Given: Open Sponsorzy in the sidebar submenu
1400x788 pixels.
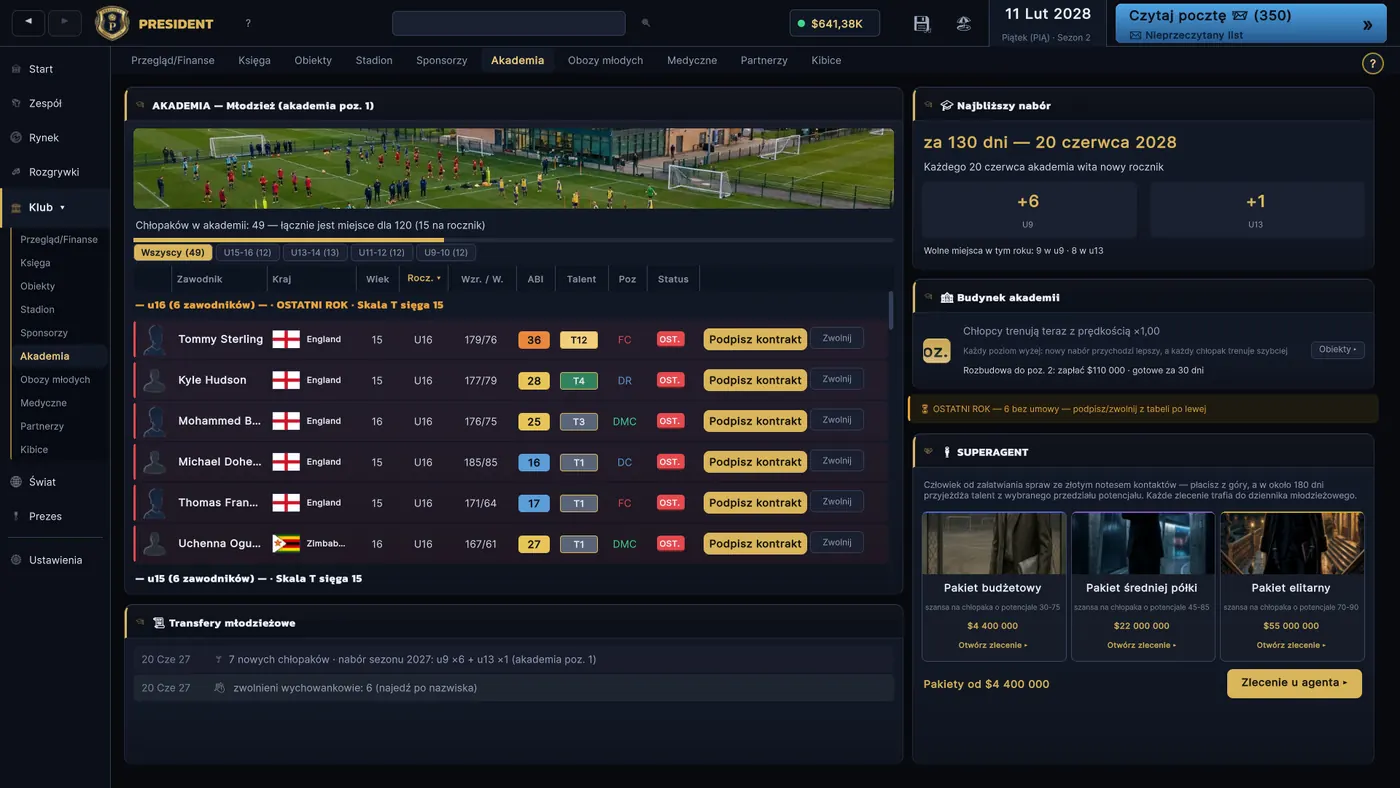Looking at the screenshot, I should 44,333.
